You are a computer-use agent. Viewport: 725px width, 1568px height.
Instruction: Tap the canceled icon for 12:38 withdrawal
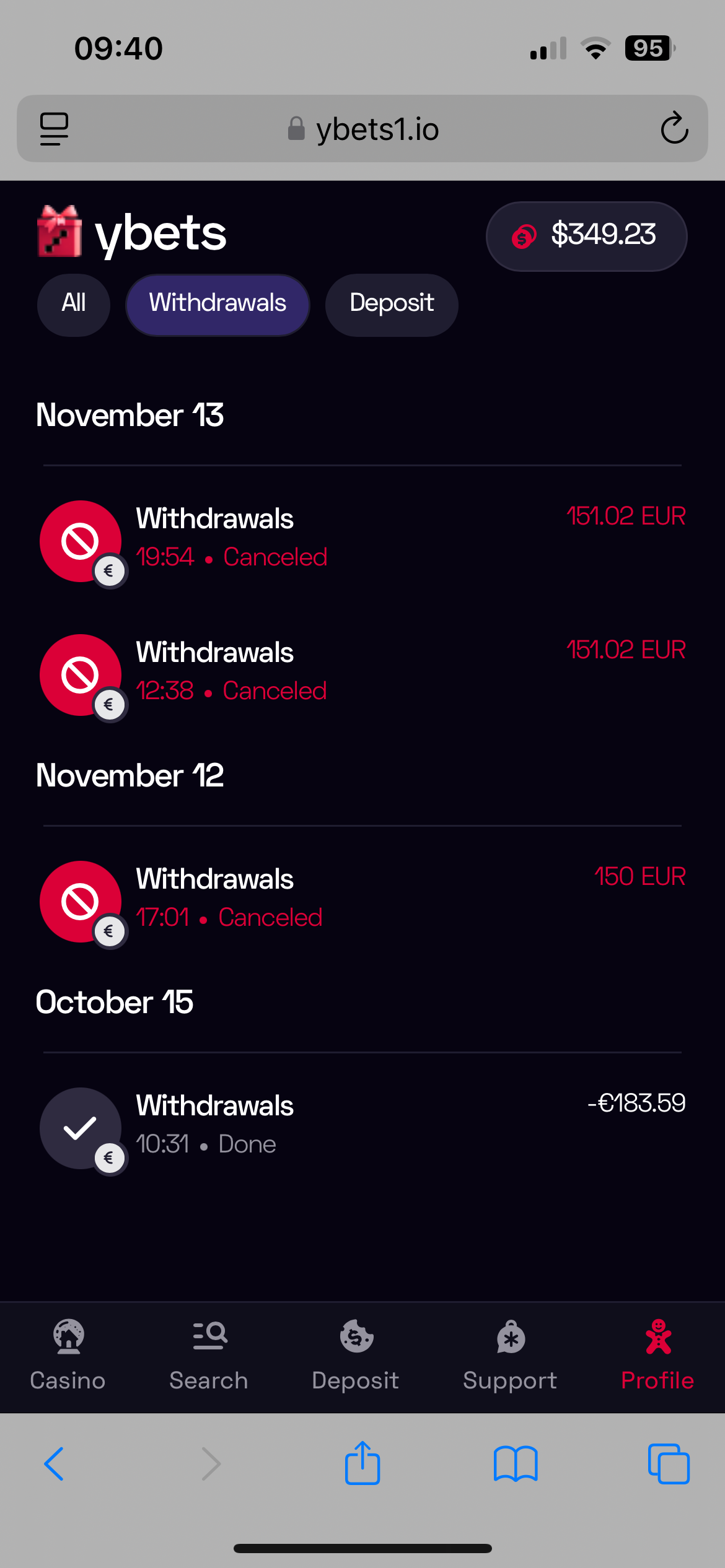pos(81,674)
